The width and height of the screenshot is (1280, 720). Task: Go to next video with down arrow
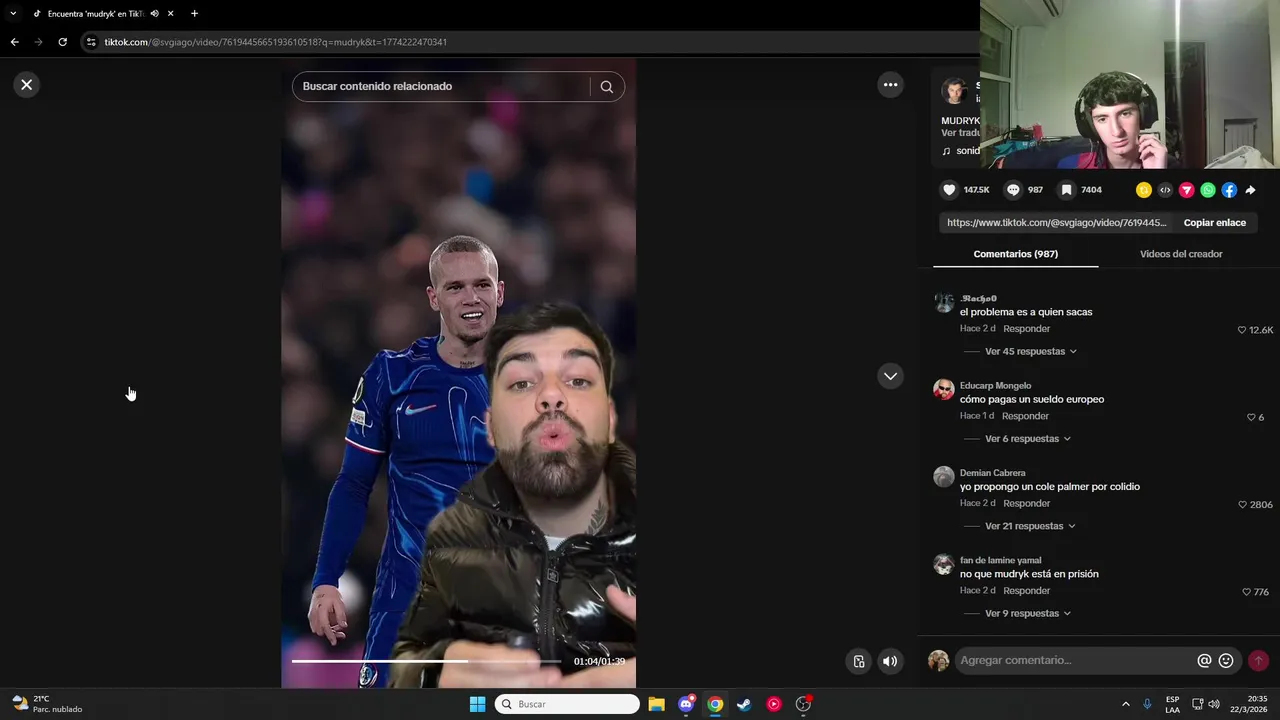point(890,376)
